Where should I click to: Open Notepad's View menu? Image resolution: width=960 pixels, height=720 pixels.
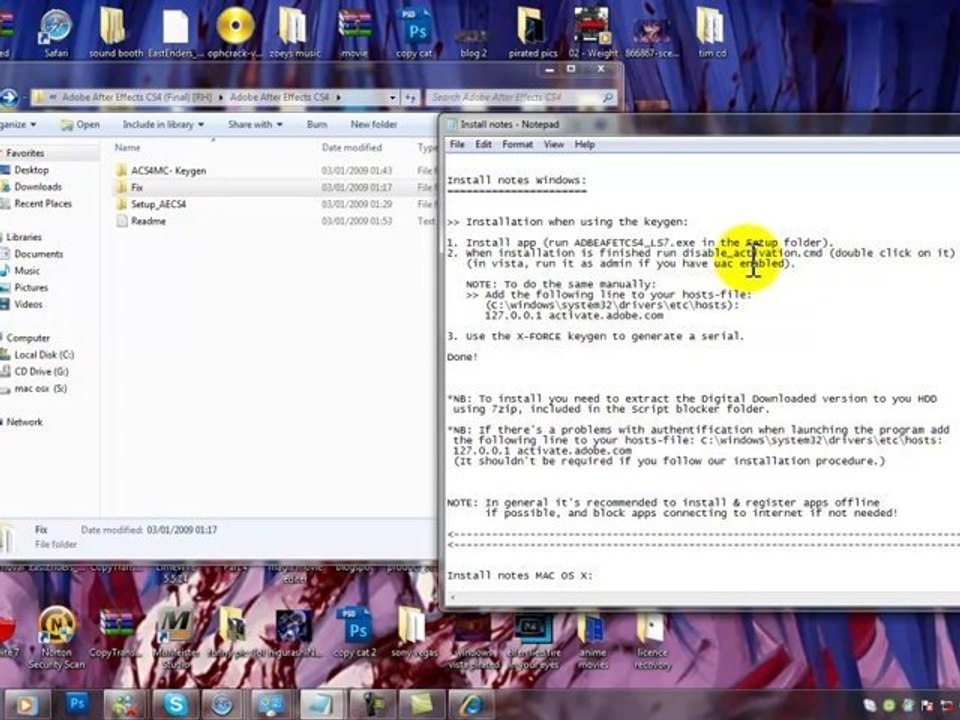(553, 144)
